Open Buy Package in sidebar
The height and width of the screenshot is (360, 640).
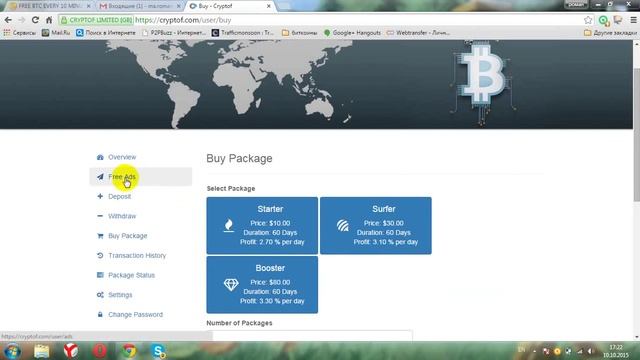(x=127, y=236)
